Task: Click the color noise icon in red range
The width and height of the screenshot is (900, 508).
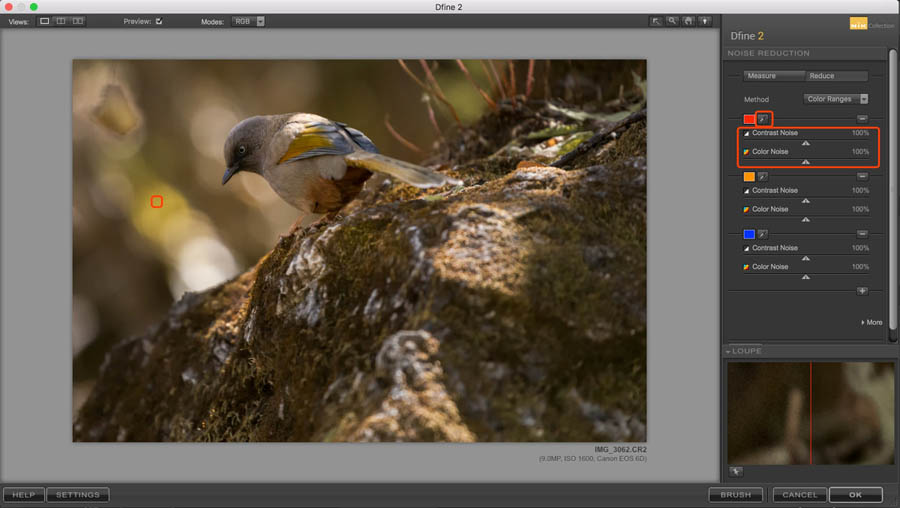Action: tap(747, 152)
